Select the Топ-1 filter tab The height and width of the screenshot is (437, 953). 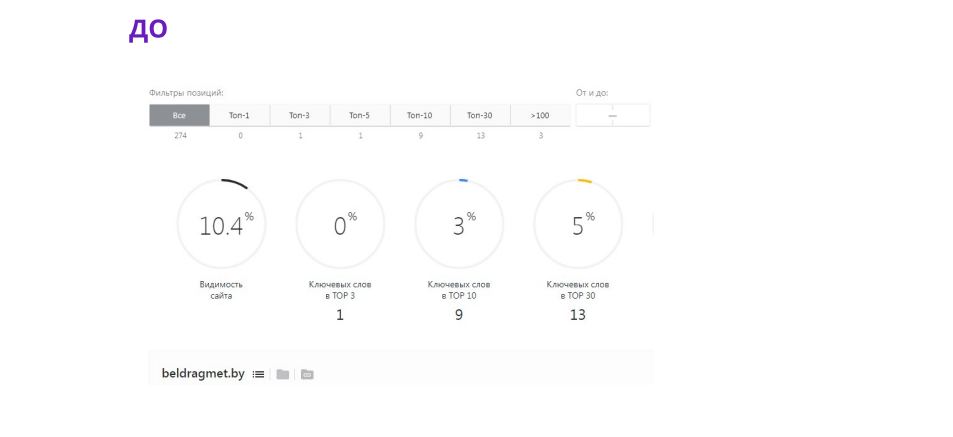[240, 115]
